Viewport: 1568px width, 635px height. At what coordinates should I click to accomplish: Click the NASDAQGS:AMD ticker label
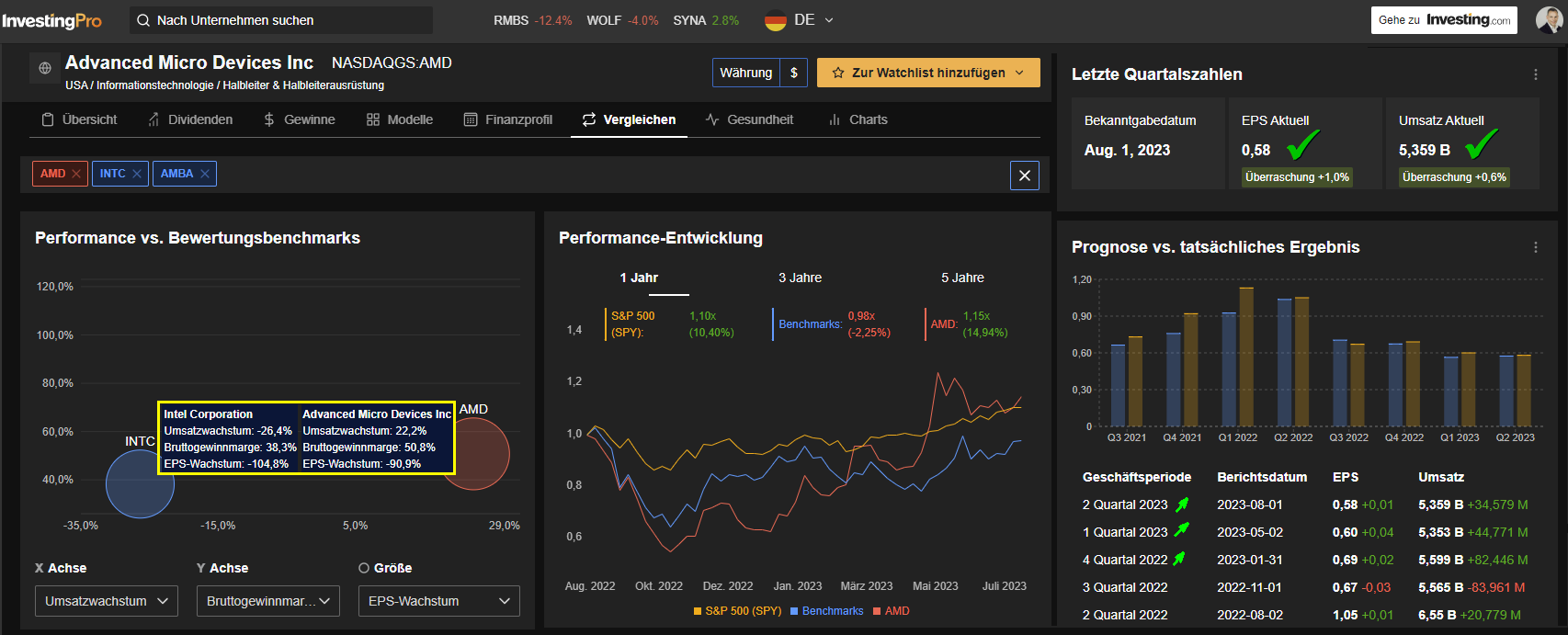[x=392, y=62]
